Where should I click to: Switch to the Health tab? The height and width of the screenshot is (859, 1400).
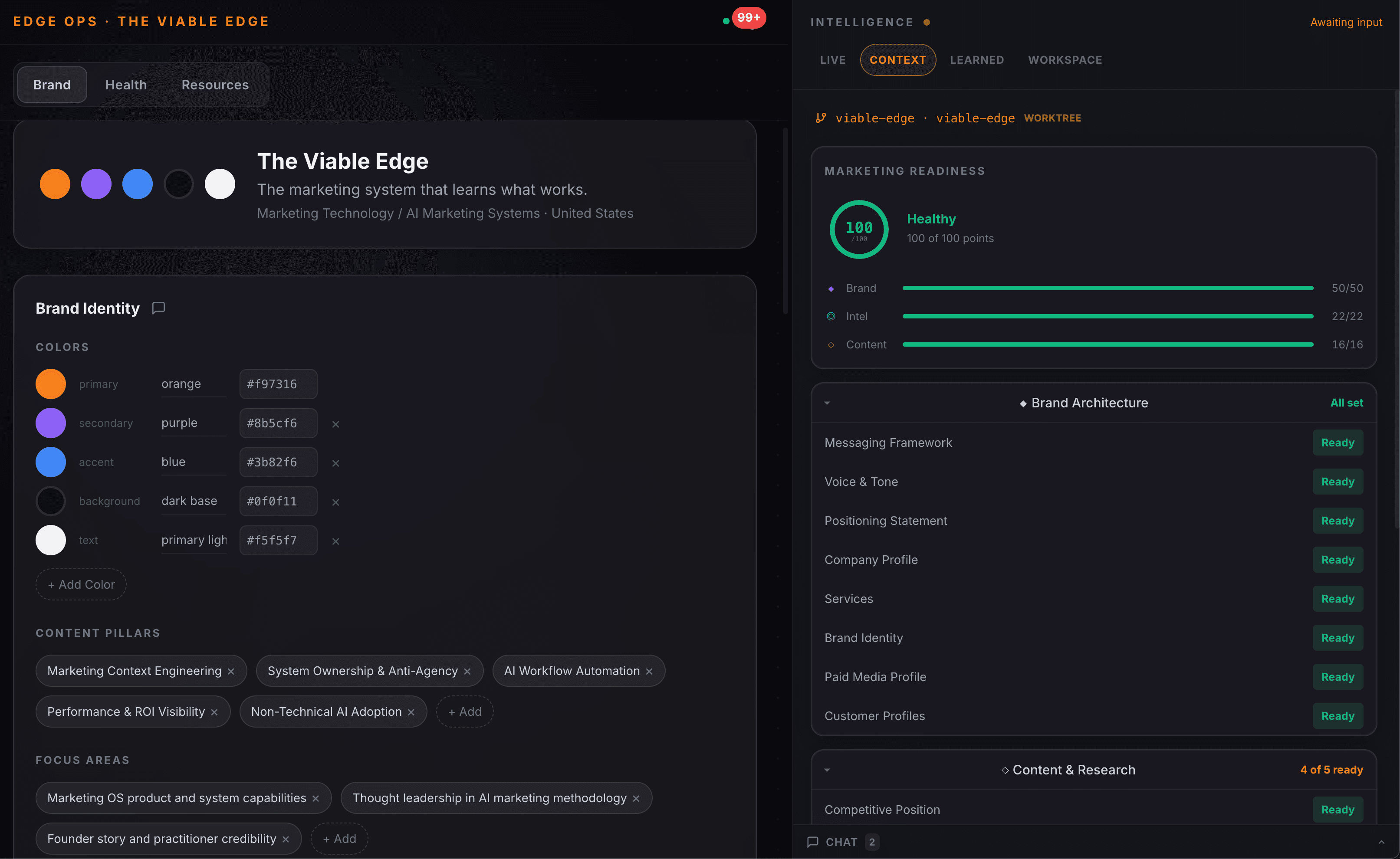click(x=125, y=85)
